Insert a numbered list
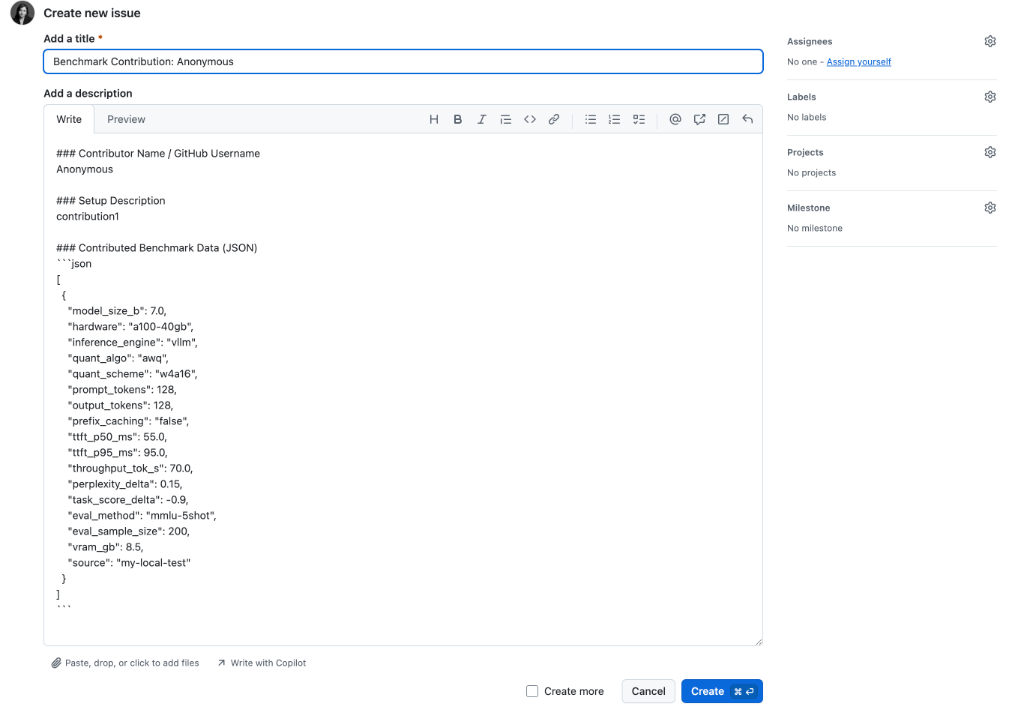 point(615,119)
